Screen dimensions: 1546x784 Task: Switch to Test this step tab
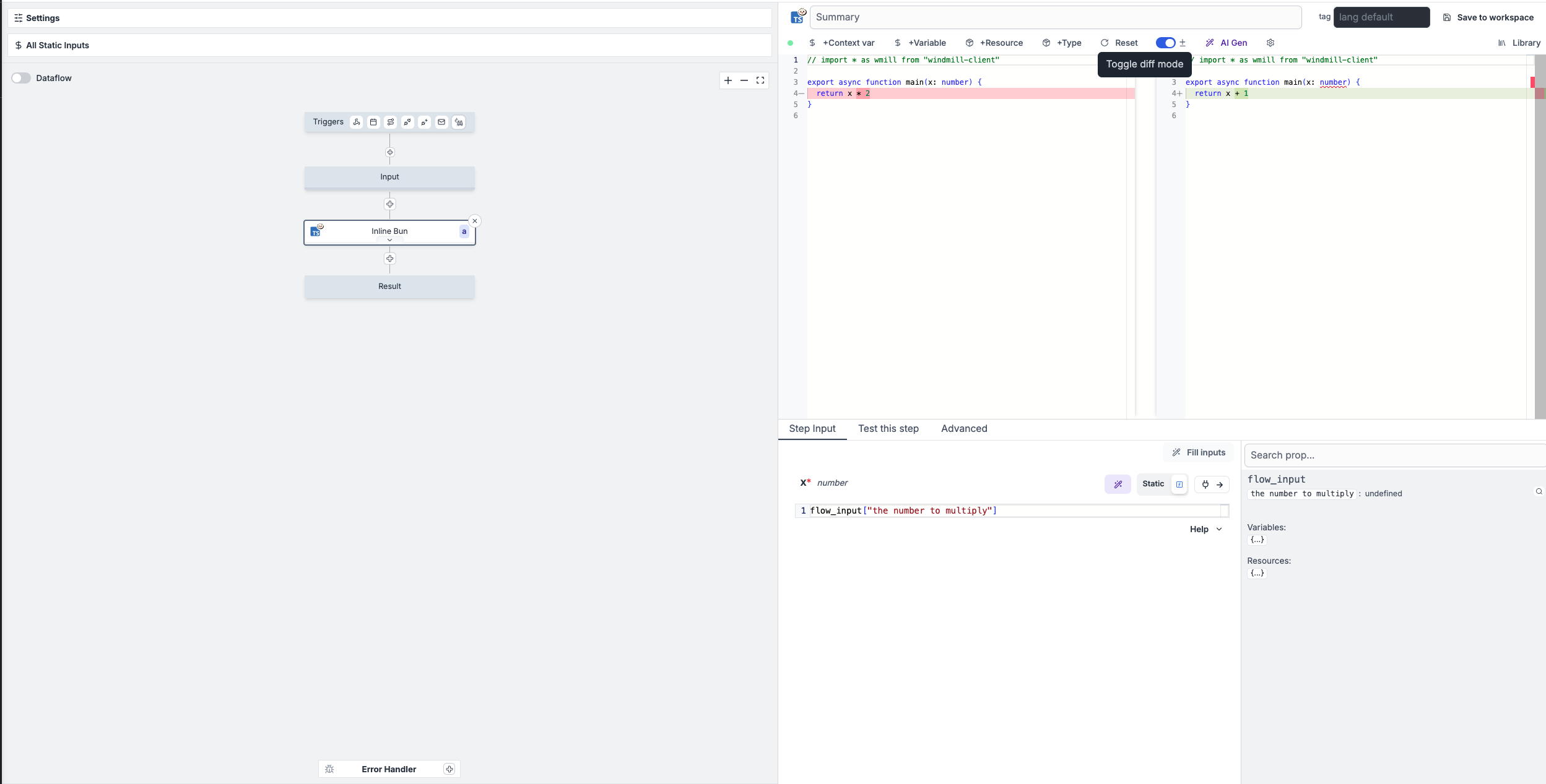pos(888,429)
